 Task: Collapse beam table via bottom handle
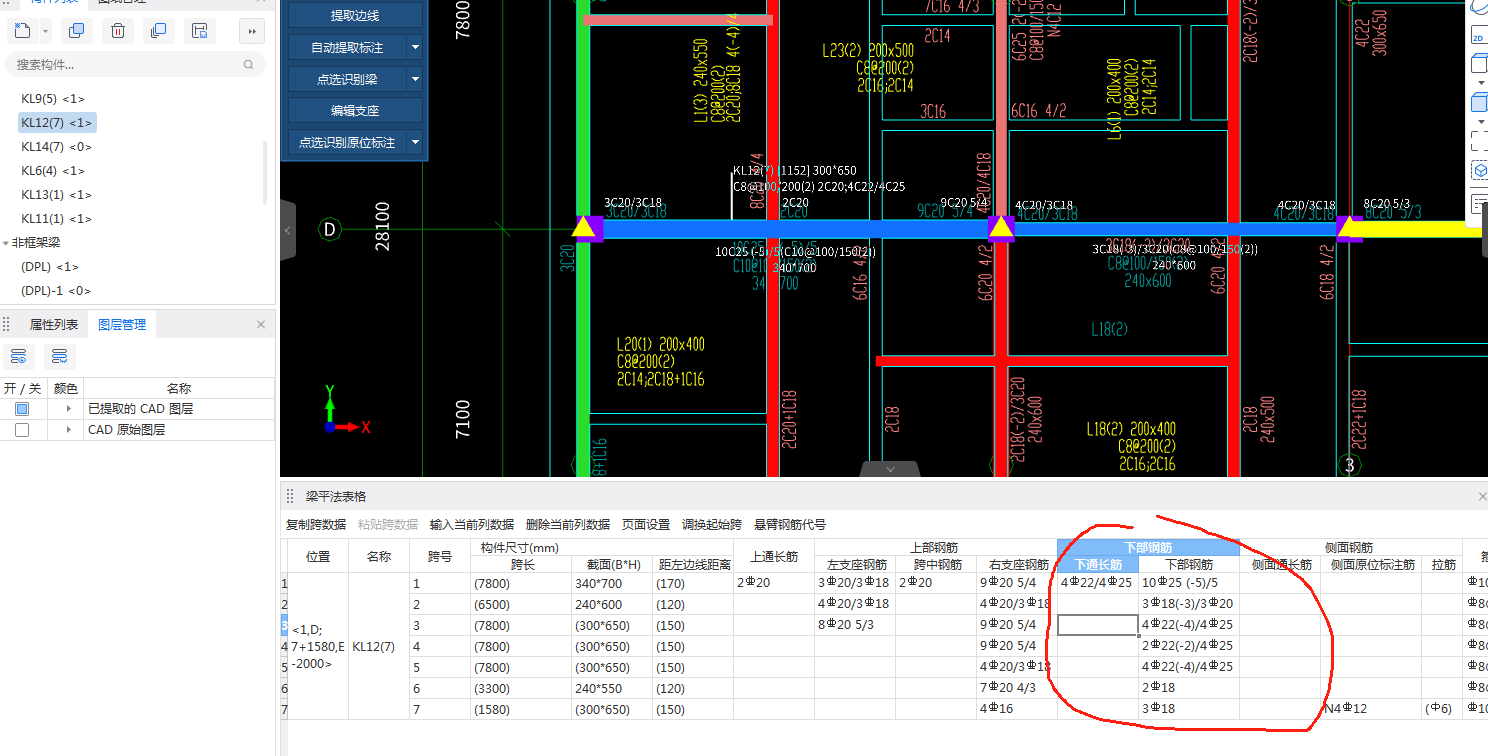[889, 469]
